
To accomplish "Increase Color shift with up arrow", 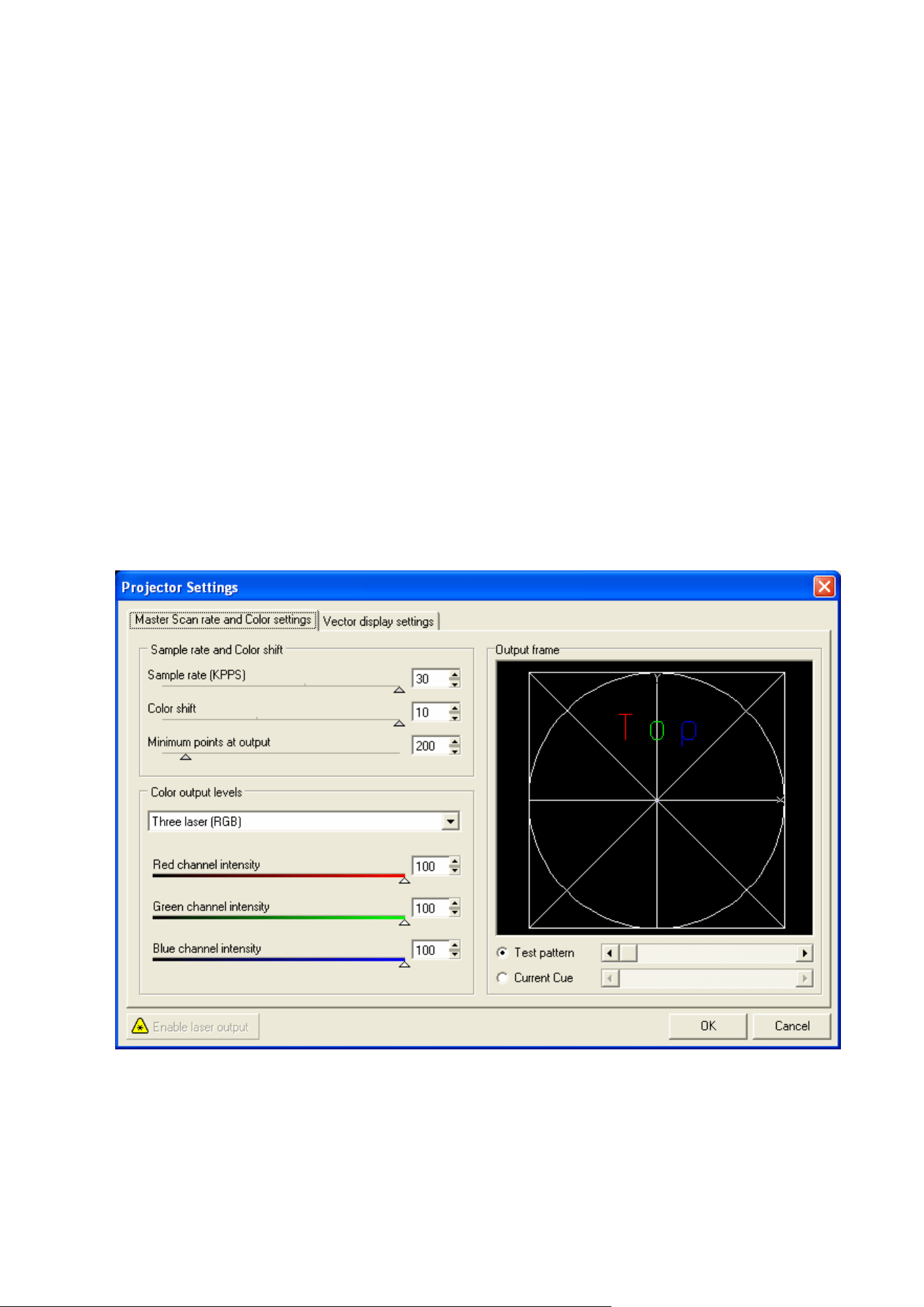I will coord(454,708).
